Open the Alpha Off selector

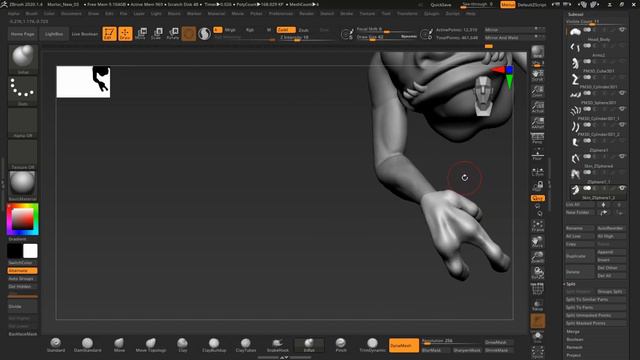click(22, 122)
